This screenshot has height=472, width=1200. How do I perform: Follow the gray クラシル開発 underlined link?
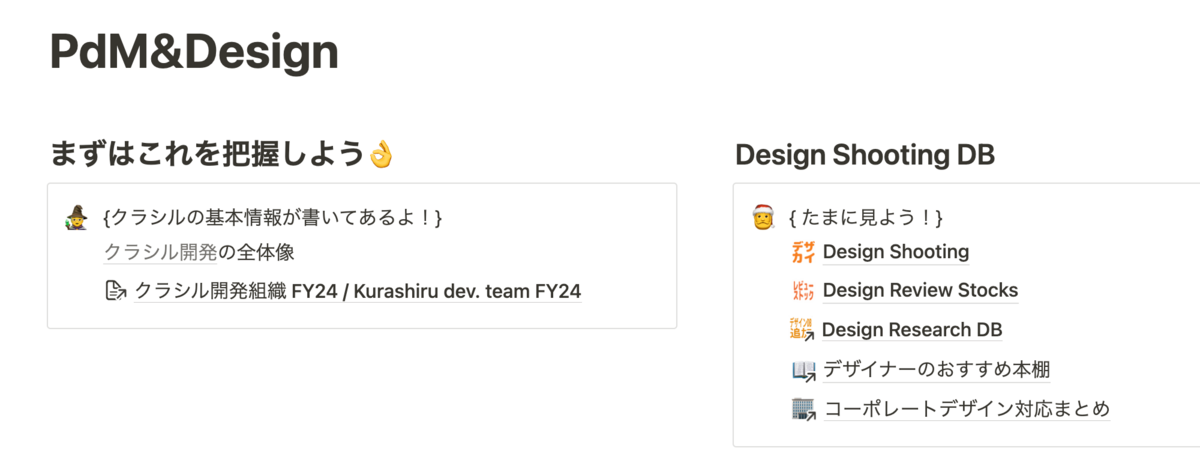pos(160,252)
